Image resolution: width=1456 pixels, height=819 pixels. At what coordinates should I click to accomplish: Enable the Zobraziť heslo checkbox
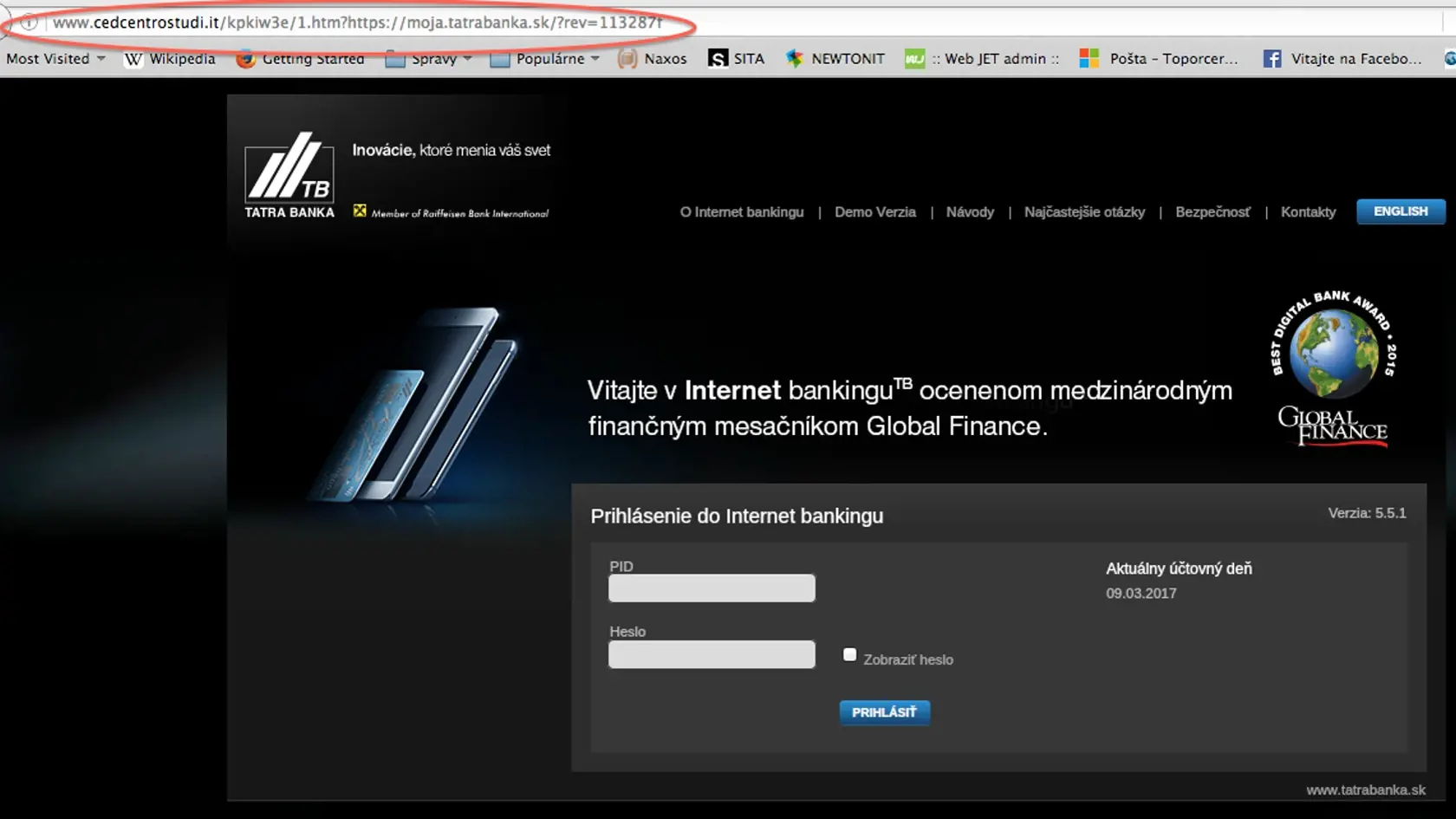[x=850, y=655]
